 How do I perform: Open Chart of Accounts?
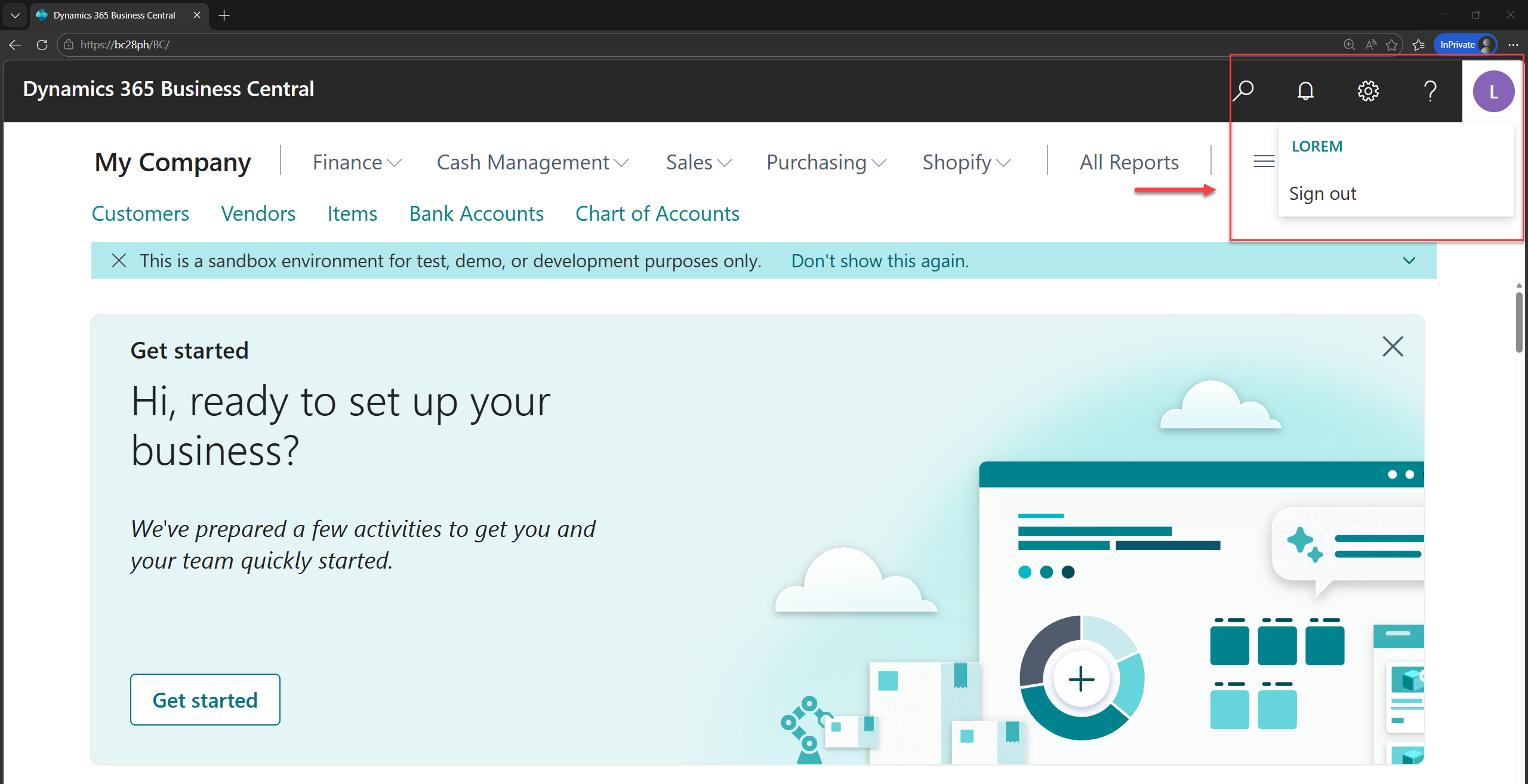pos(657,214)
